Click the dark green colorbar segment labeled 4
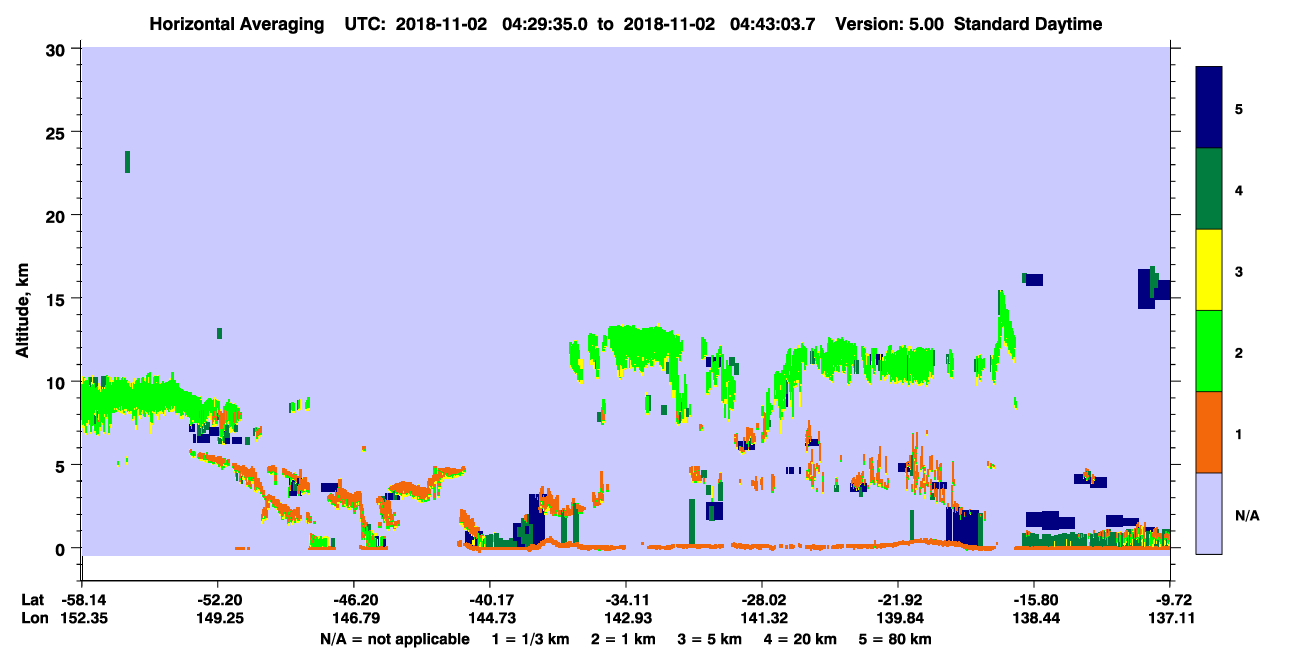 click(1209, 189)
